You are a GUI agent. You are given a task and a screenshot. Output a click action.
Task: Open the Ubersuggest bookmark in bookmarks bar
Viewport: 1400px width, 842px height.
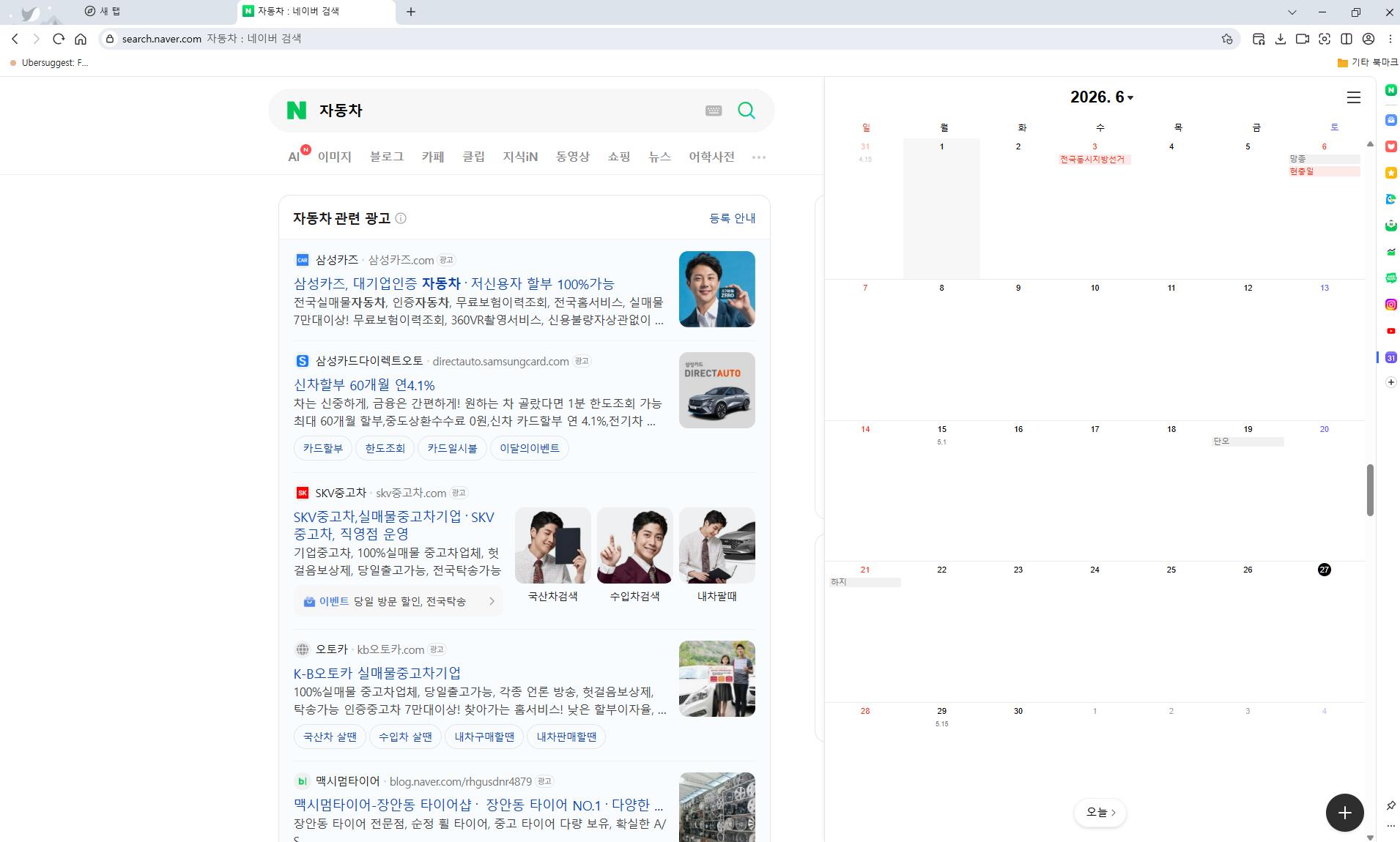[50, 63]
